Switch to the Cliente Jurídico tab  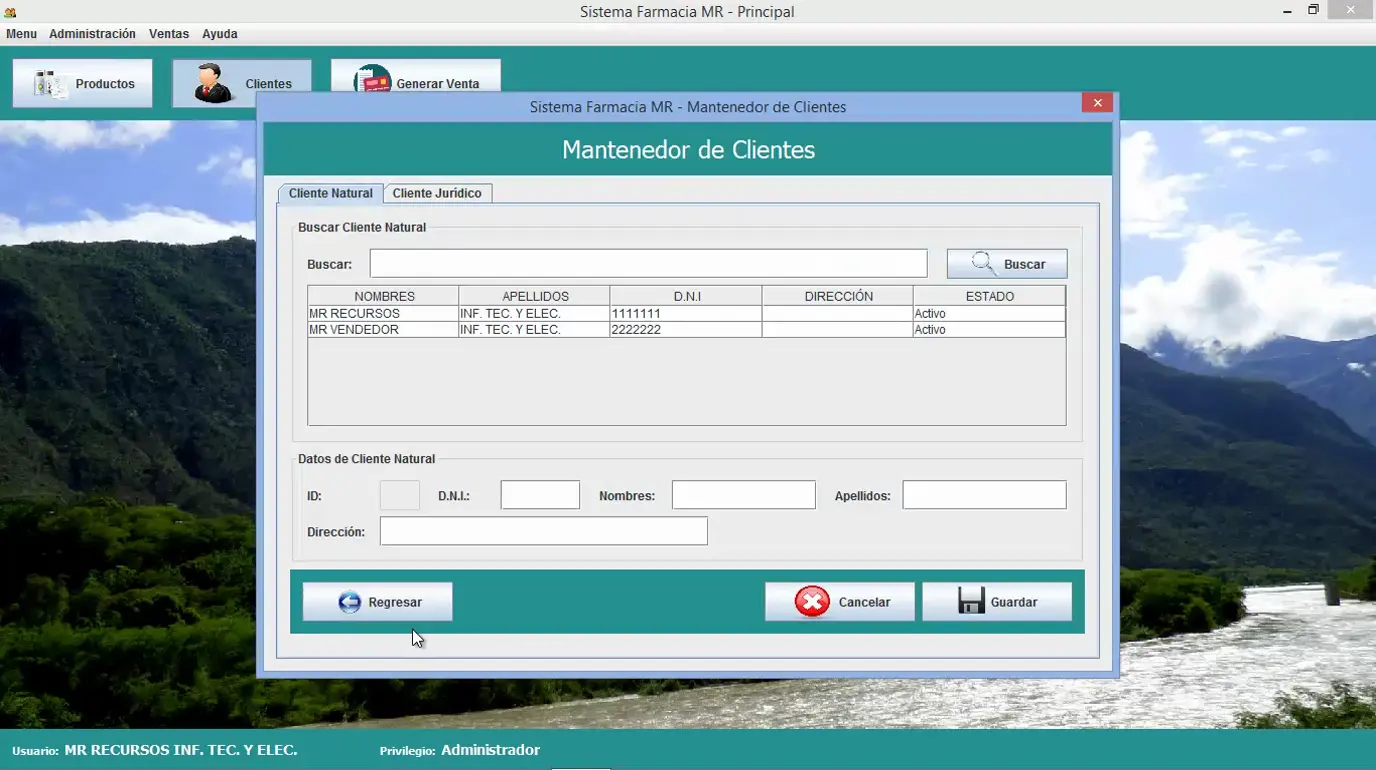pos(438,193)
